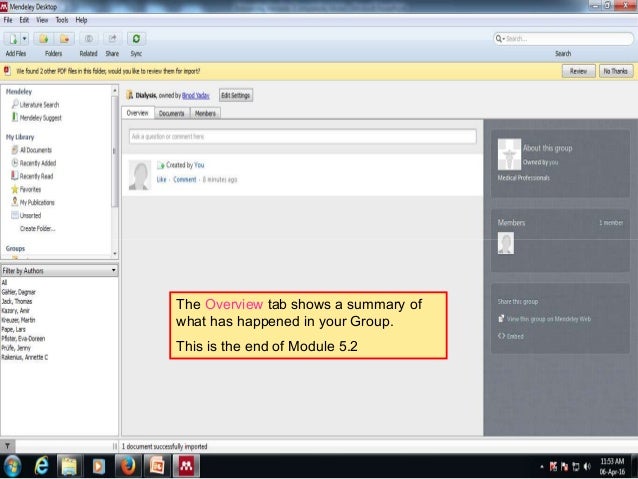This screenshot has width=638, height=479.
Task: Click the You link in Created by
Action: click(x=199, y=165)
